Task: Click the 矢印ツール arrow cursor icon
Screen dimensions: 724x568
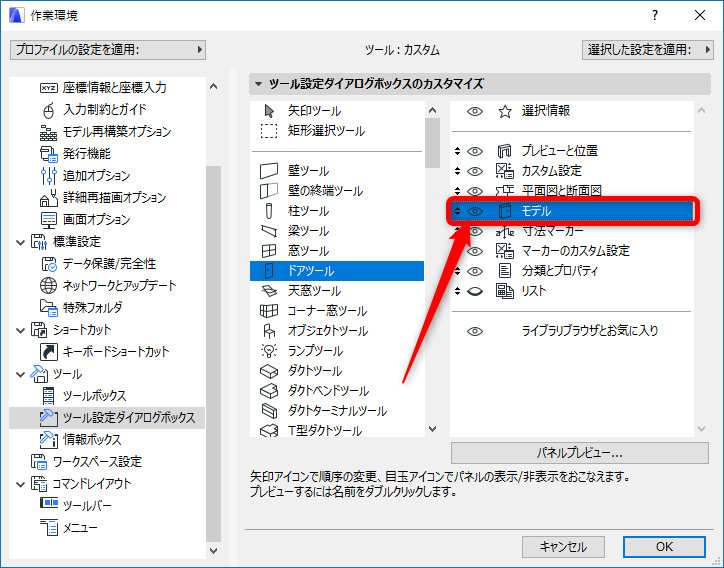Action: [269, 111]
